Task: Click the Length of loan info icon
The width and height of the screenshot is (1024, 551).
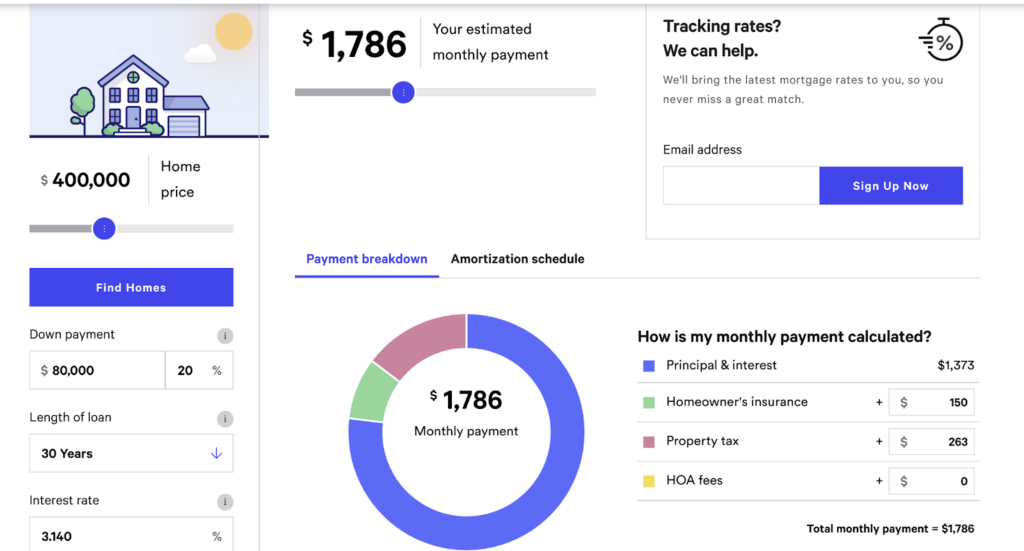Action: tap(225, 419)
